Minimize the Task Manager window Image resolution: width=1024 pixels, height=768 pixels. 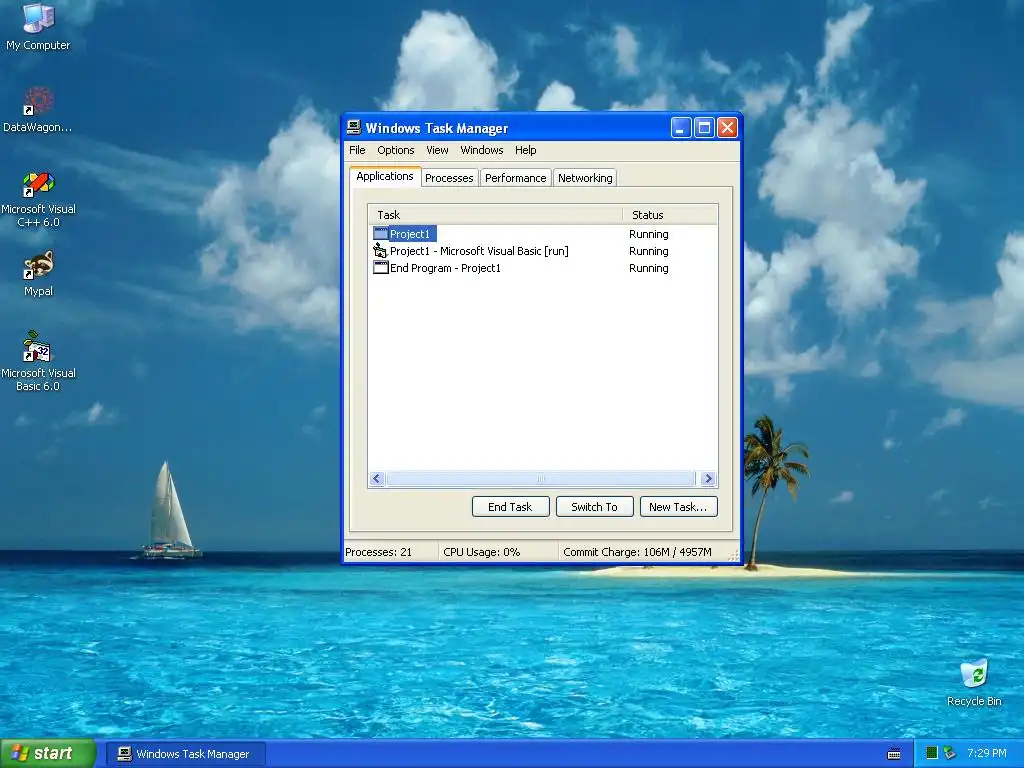(x=680, y=127)
